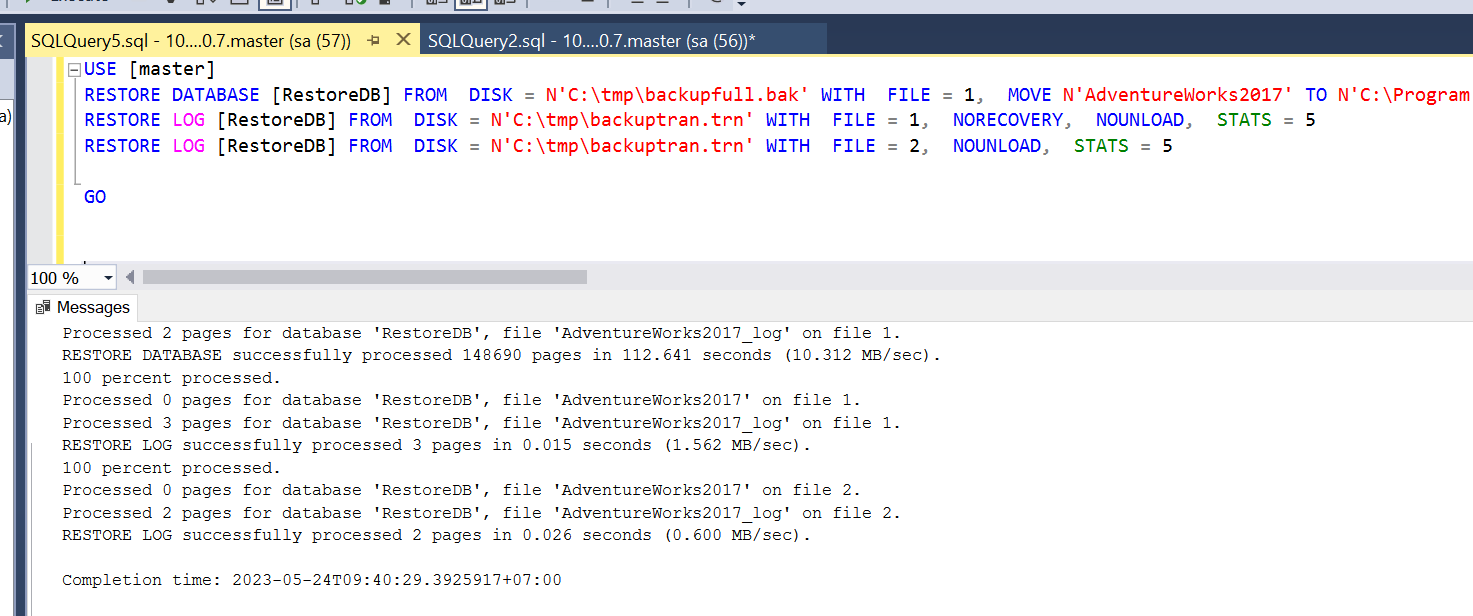Click the editor scrollbar left arrow
This screenshot has height=616, width=1473.
129,277
